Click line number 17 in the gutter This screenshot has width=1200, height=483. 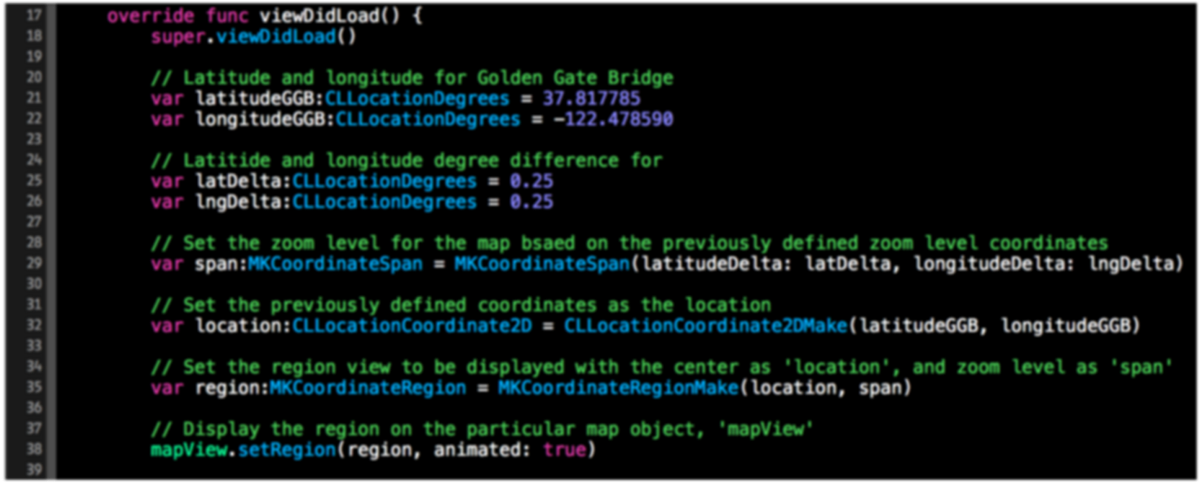point(35,17)
